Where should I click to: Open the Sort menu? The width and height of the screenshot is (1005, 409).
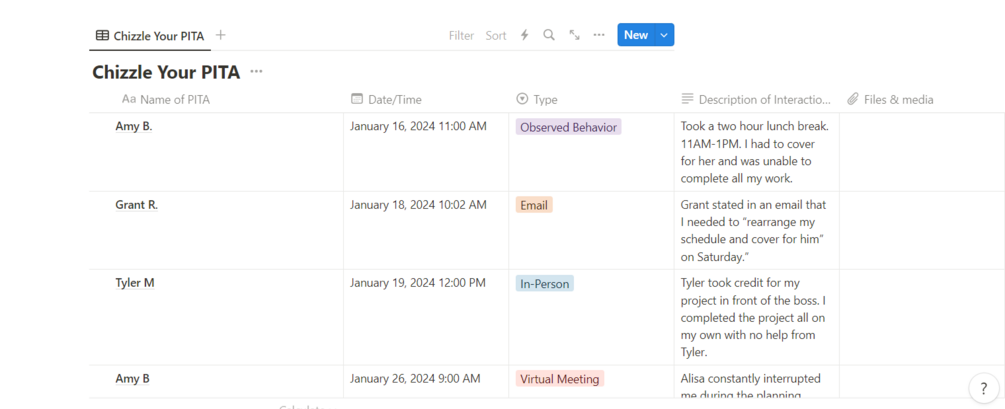click(x=496, y=35)
